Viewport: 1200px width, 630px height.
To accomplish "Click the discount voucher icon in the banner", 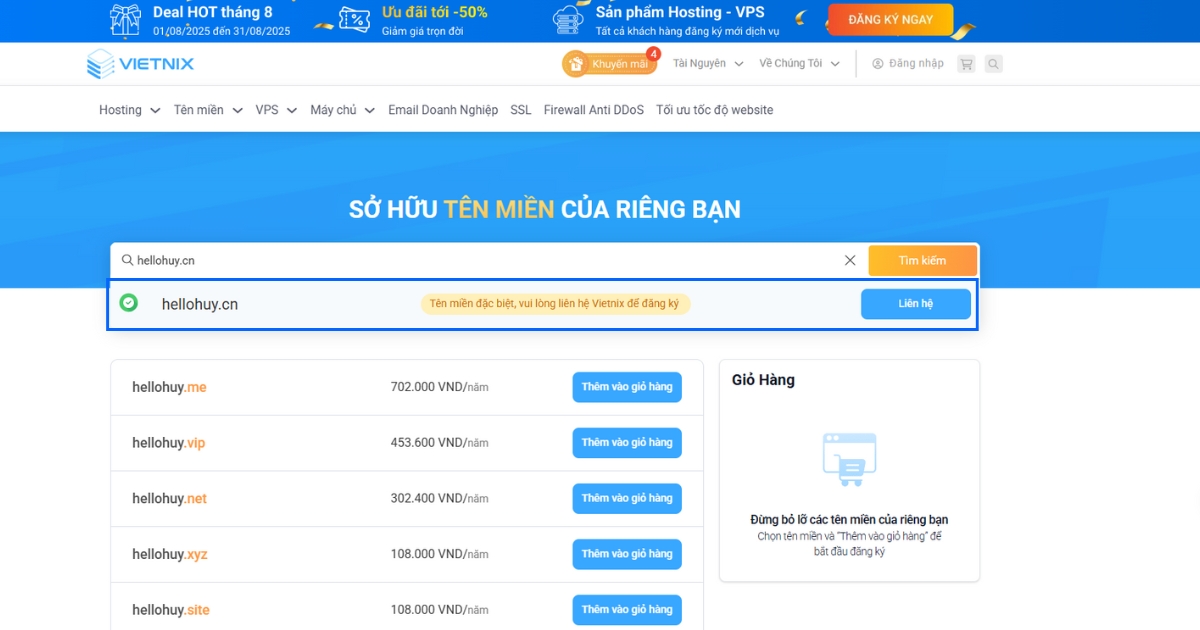I will tap(352, 18).
